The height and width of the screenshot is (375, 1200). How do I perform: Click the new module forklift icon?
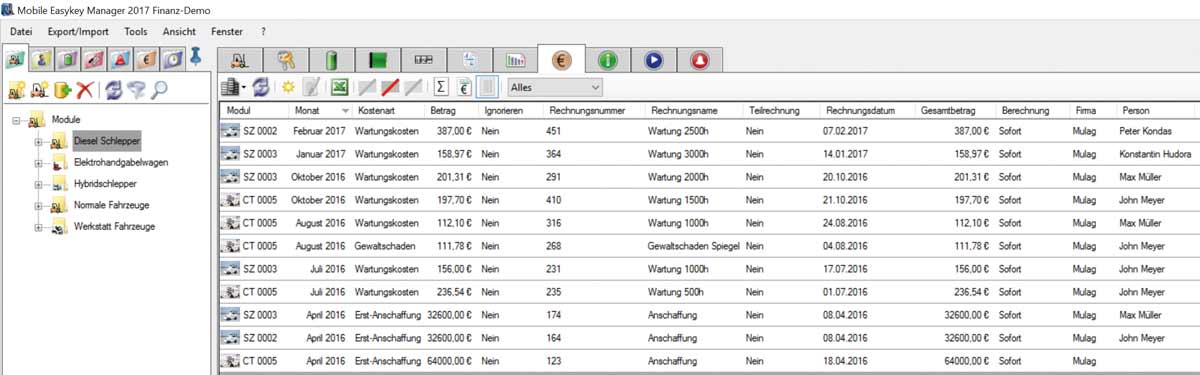(x=17, y=89)
